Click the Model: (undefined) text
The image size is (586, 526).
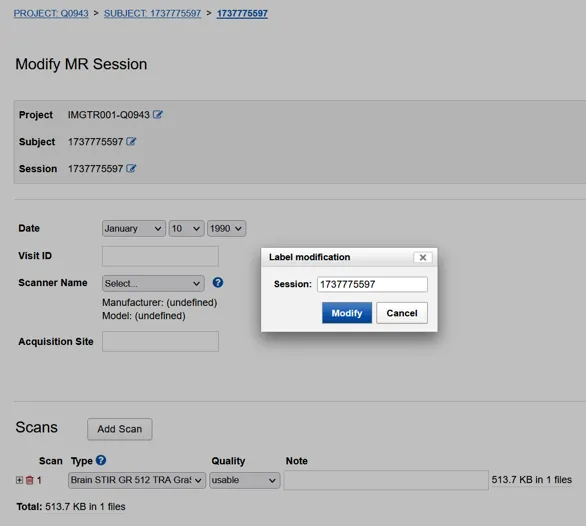tap(144, 316)
